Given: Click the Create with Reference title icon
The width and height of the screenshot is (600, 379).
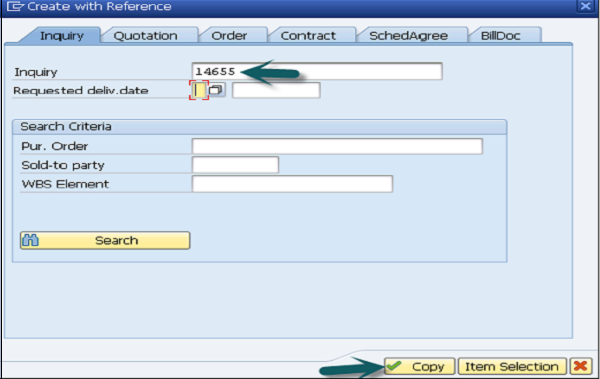Looking at the screenshot, I should tap(15, 6).
